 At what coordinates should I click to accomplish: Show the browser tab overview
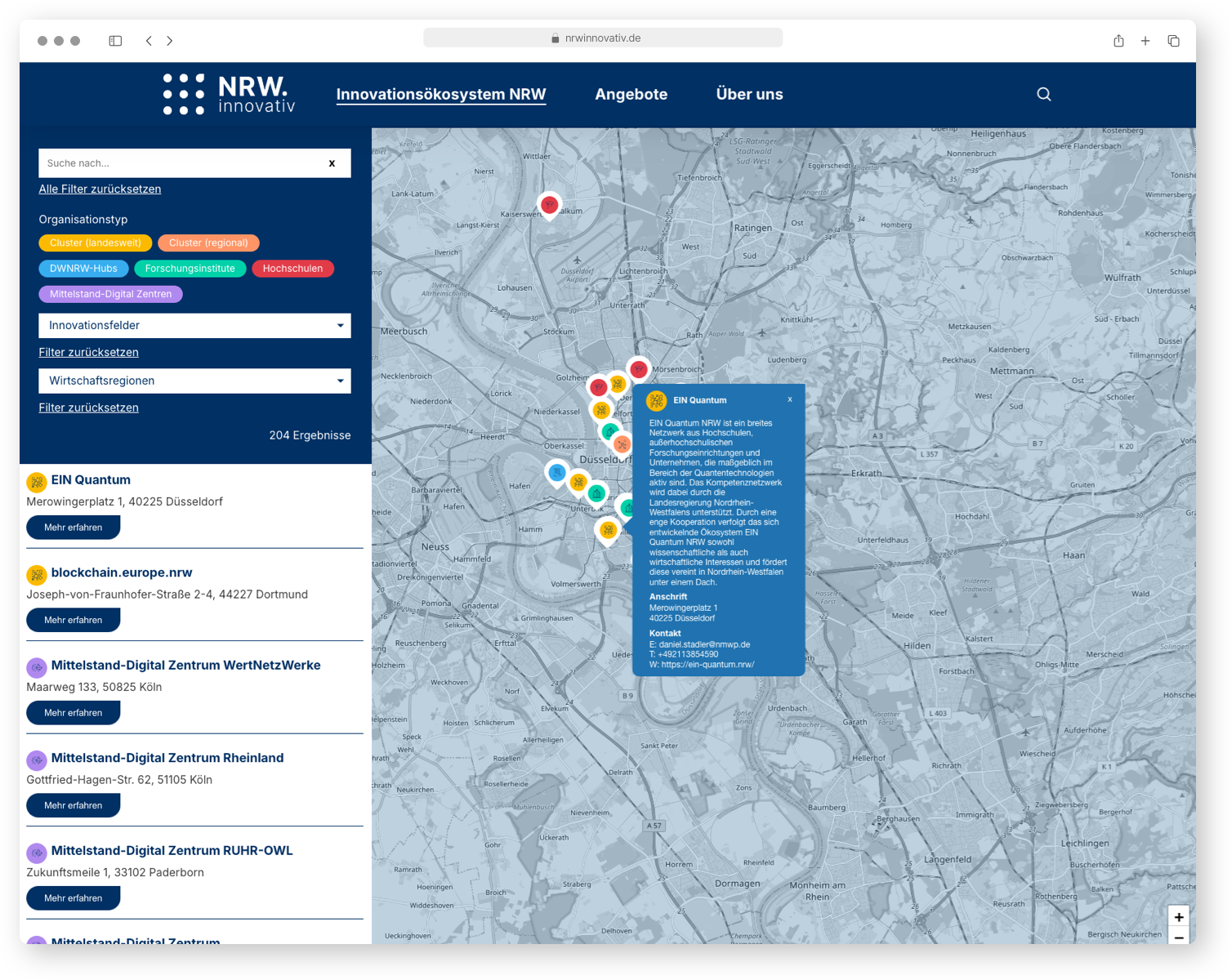1173,41
